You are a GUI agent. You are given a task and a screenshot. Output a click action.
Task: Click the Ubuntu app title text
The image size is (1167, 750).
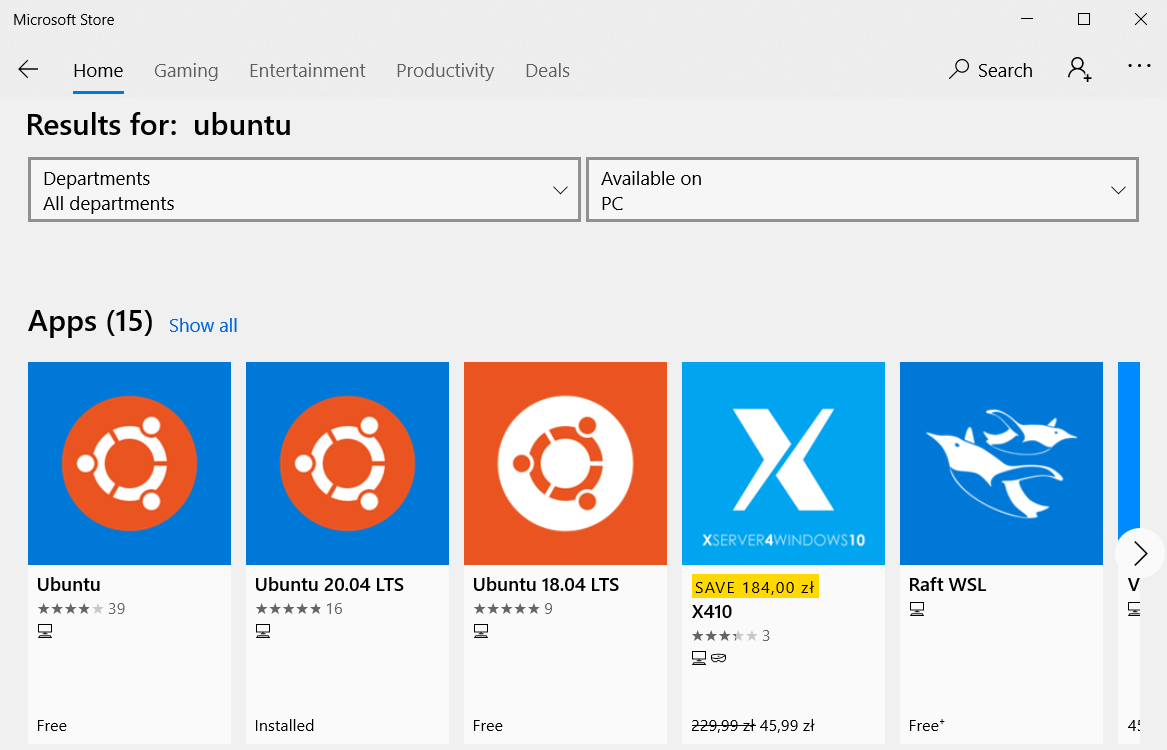point(69,585)
